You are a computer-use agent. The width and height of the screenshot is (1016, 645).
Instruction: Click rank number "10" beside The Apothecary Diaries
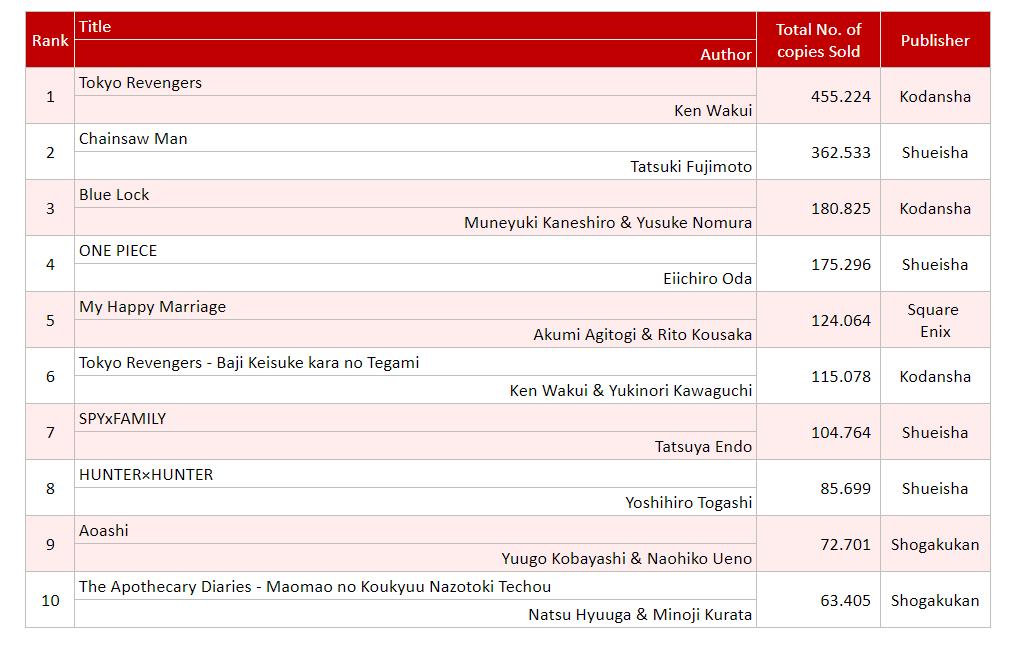click(x=50, y=601)
